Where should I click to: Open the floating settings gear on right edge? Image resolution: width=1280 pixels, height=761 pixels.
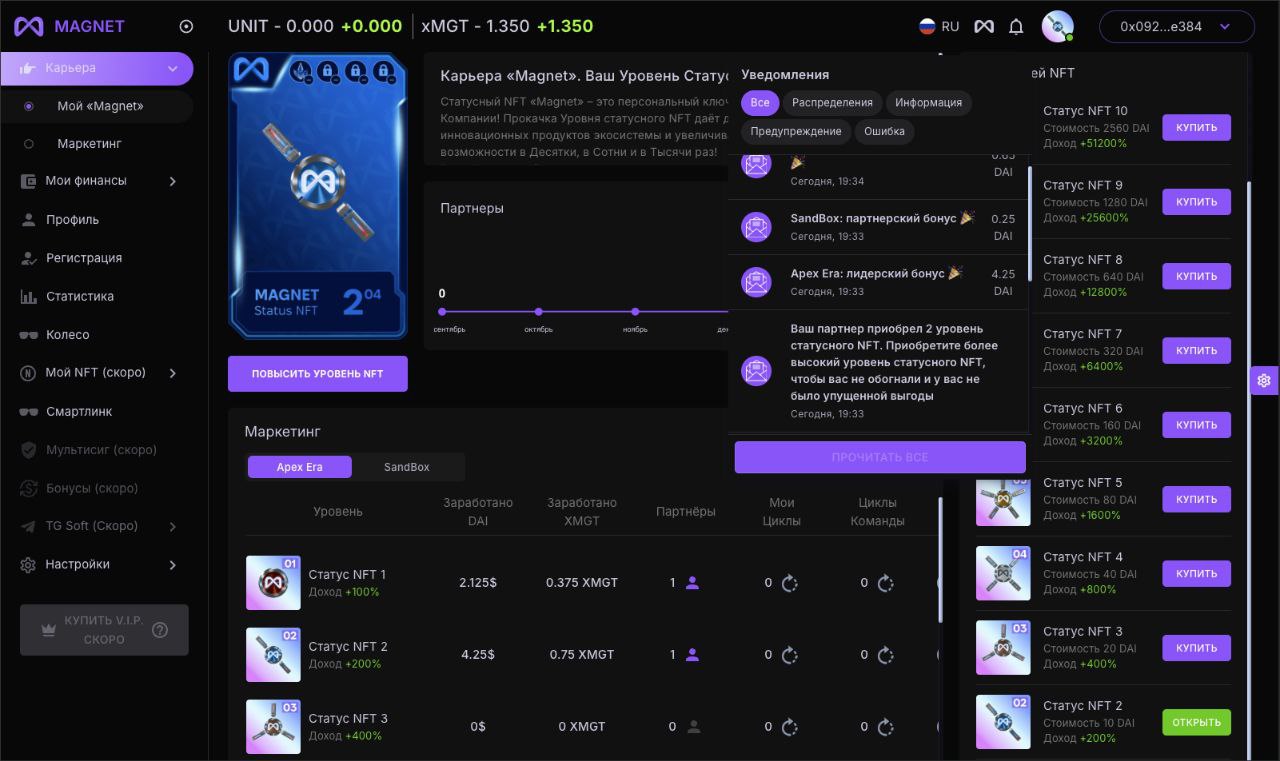pyautogui.click(x=1264, y=381)
